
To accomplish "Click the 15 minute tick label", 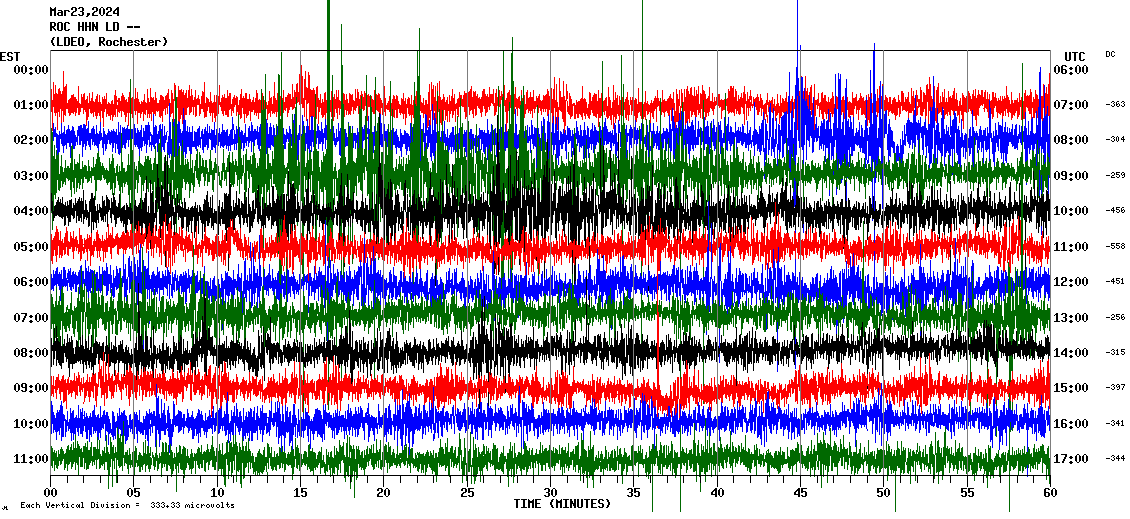I will [301, 493].
